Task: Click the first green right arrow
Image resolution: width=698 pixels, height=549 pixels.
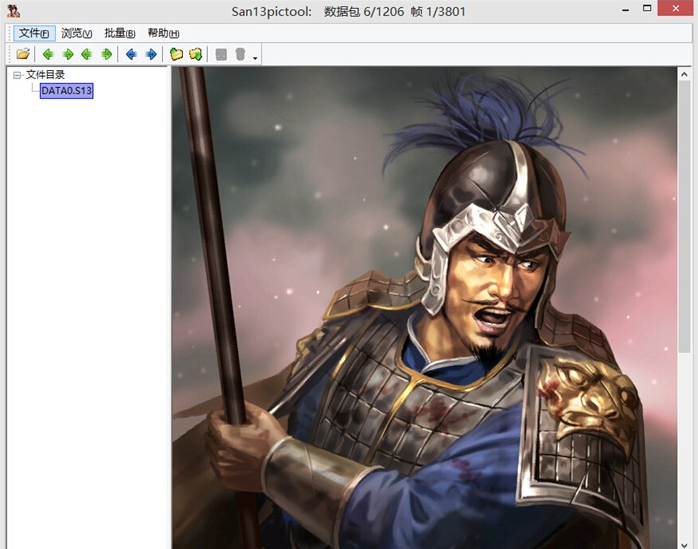Action: pos(68,54)
